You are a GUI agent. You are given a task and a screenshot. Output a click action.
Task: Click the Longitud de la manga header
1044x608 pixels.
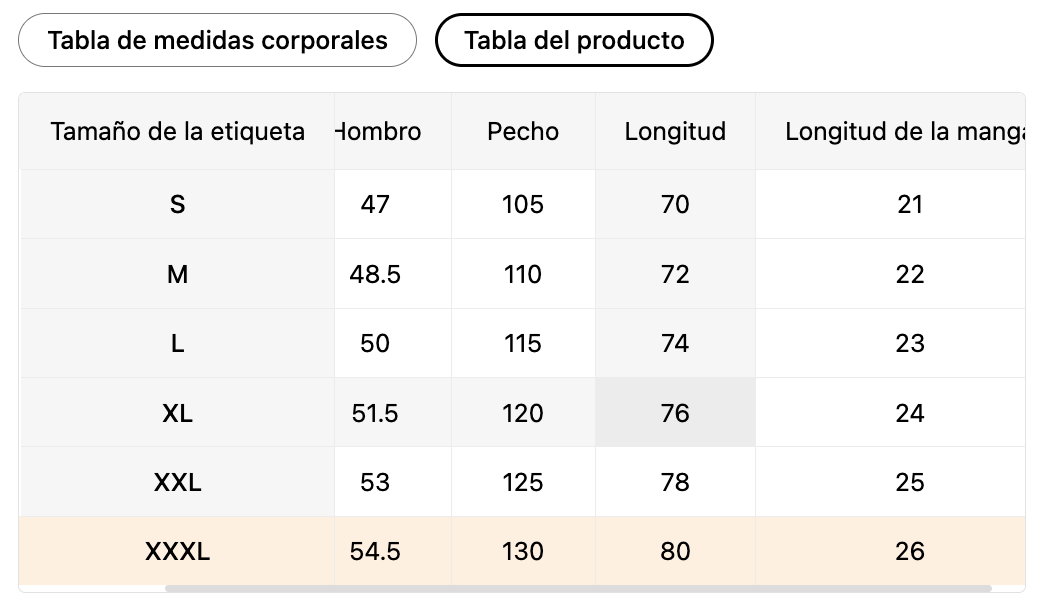click(890, 131)
